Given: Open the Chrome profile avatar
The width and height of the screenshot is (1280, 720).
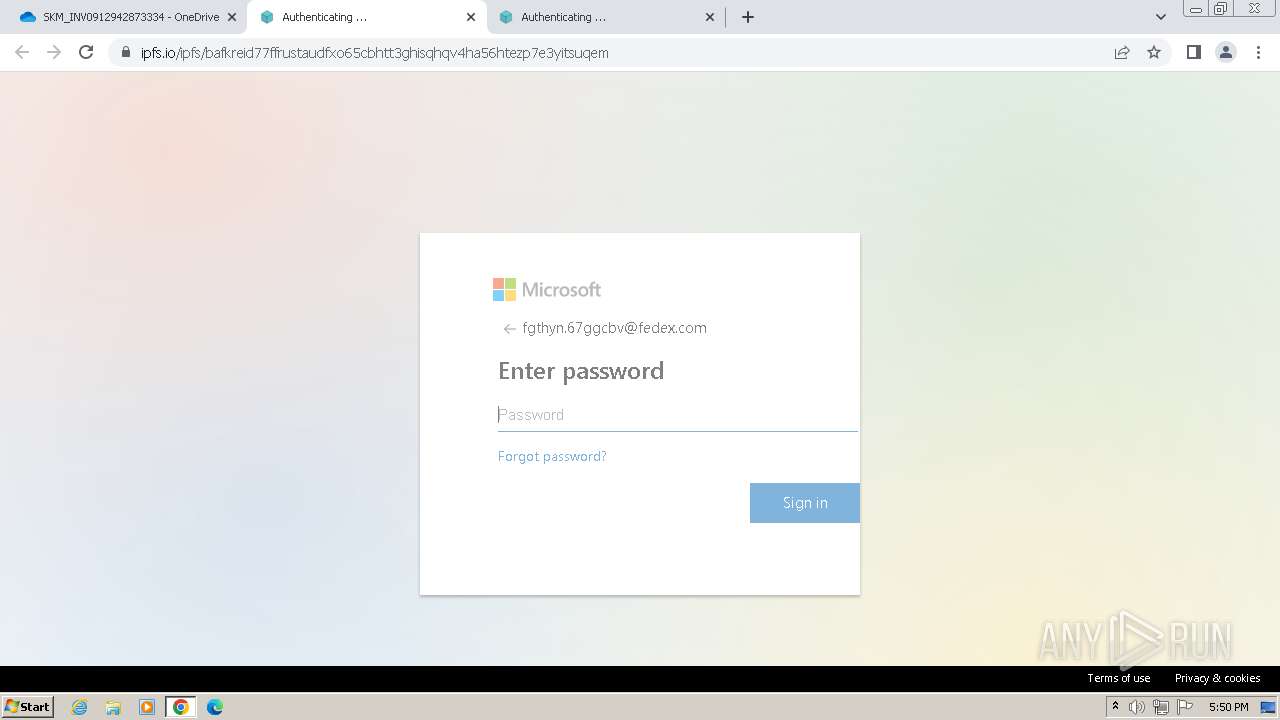Looking at the screenshot, I should [x=1226, y=52].
